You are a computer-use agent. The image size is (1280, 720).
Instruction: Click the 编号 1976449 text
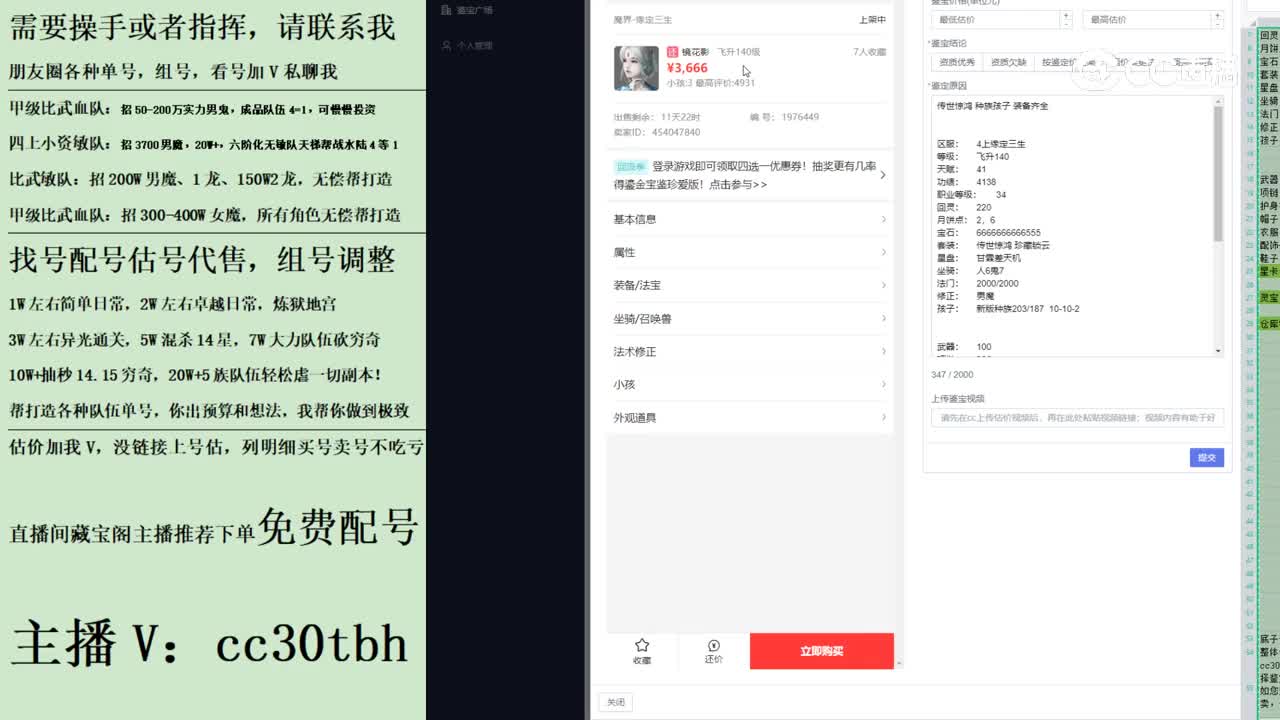point(784,117)
